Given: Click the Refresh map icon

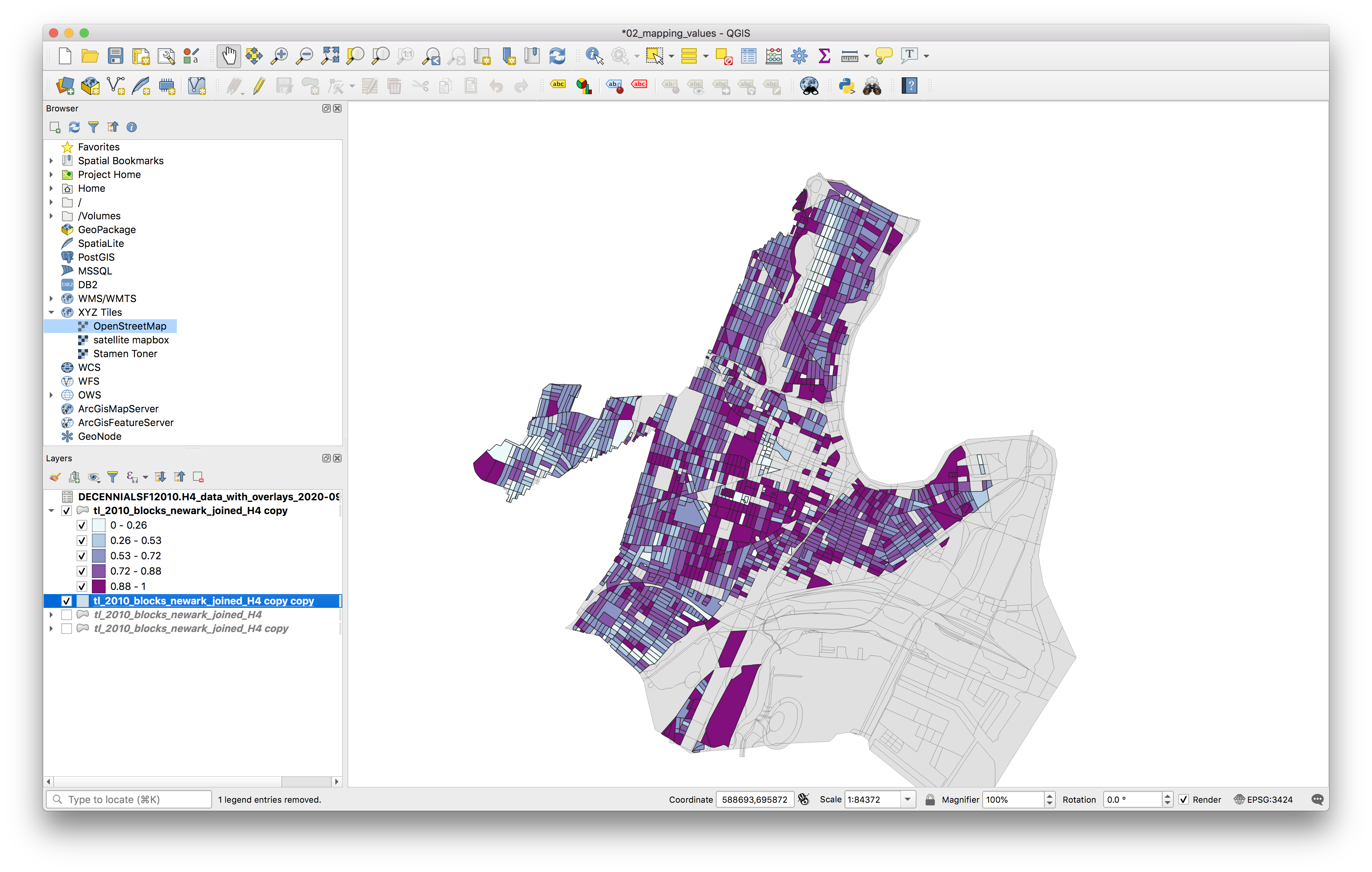Looking at the screenshot, I should pyautogui.click(x=557, y=56).
